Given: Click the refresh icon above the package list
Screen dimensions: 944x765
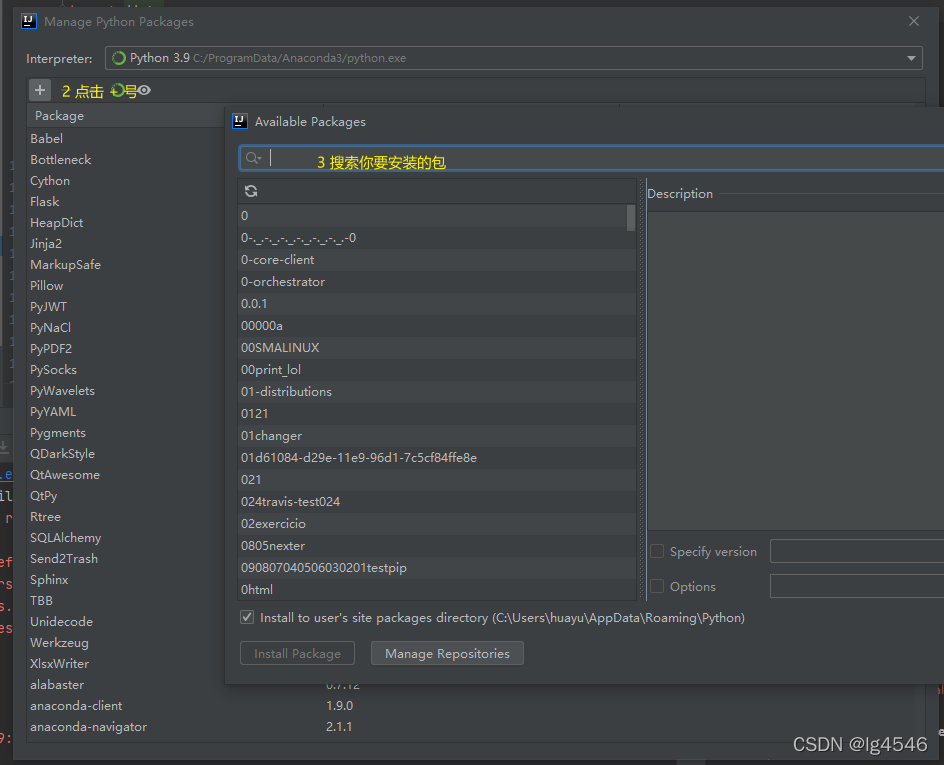Looking at the screenshot, I should click(x=251, y=191).
